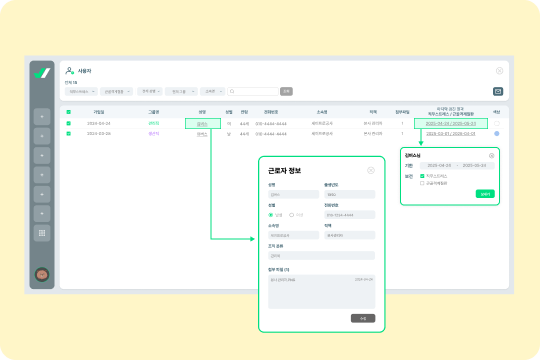The height and width of the screenshot is (360, 540).
Task: Click the date range field in the period popup
Action: point(457,166)
